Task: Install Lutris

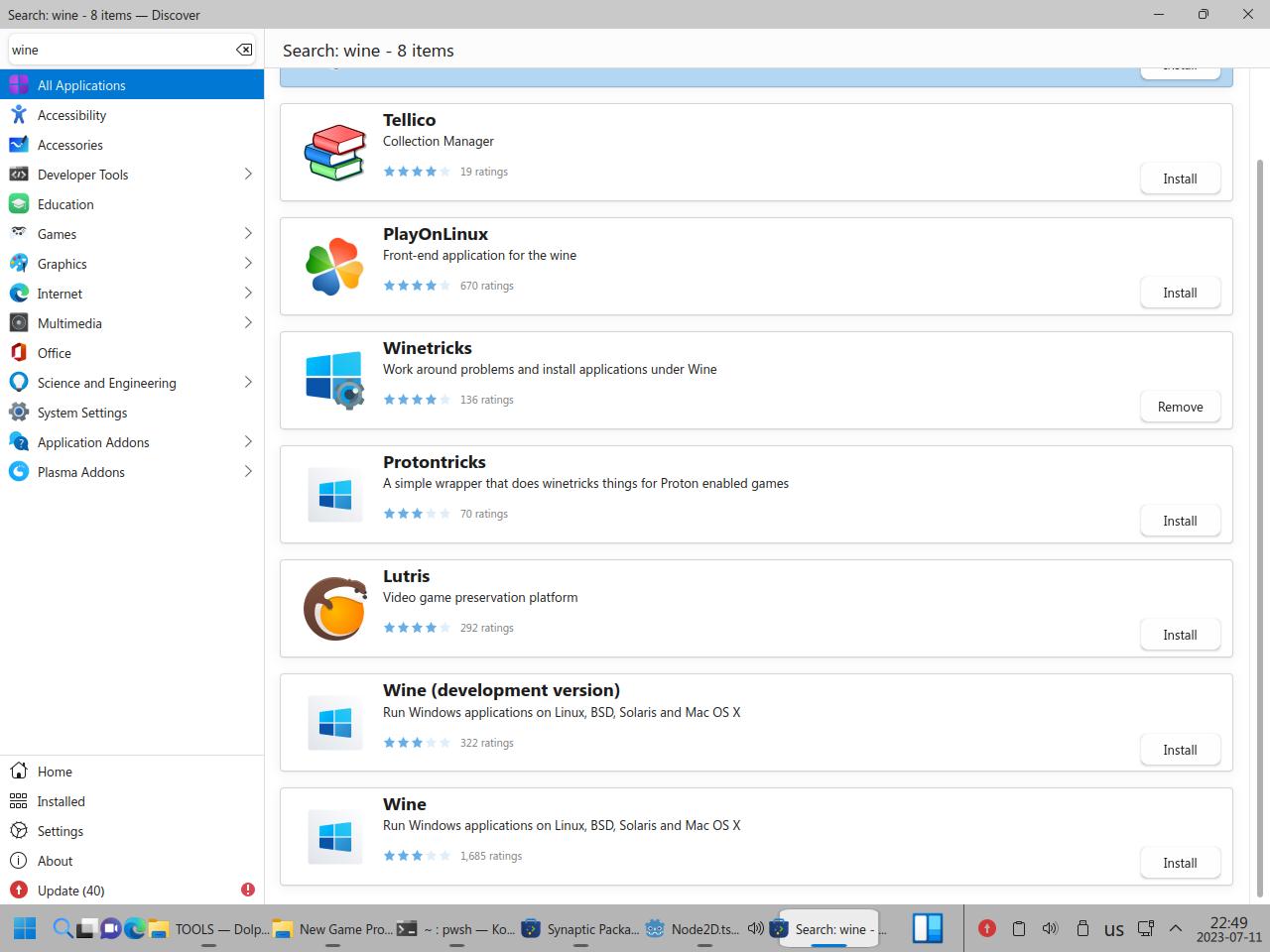Action: pyautogui.click(x=1180, y=635)
